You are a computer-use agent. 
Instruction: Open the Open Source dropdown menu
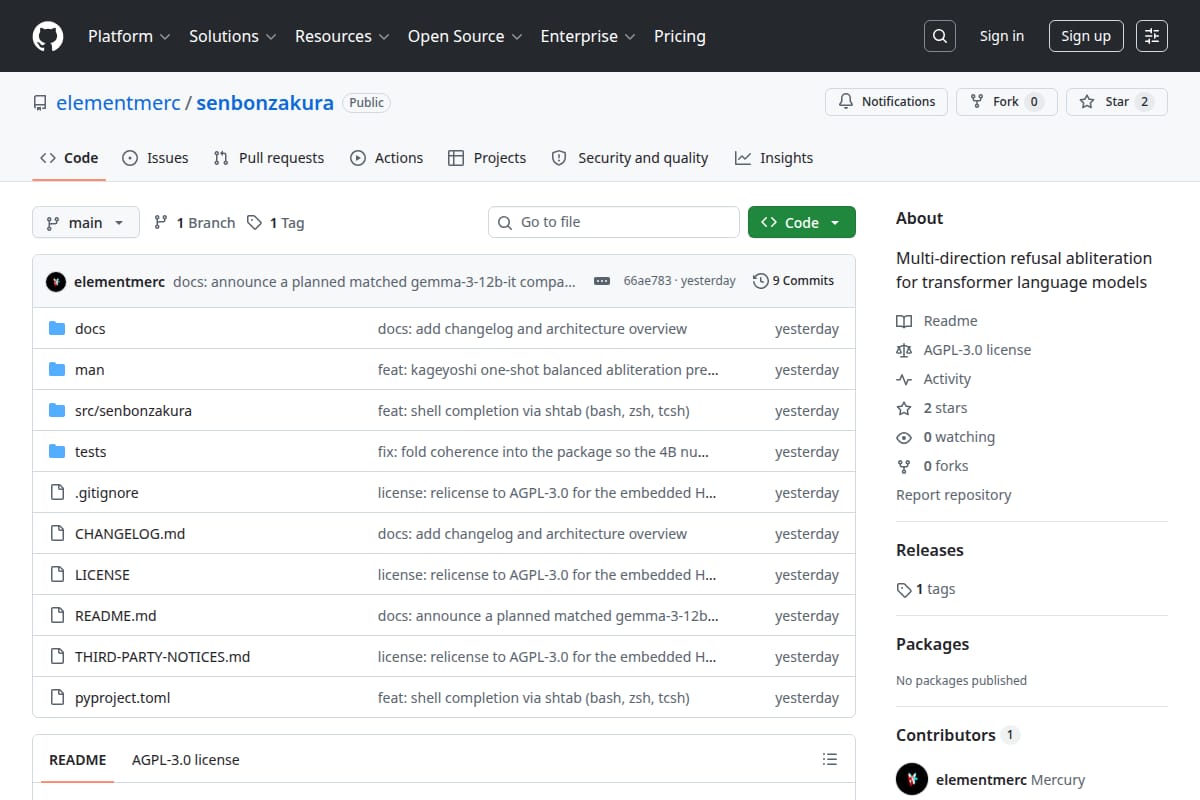tap(465, 36)
